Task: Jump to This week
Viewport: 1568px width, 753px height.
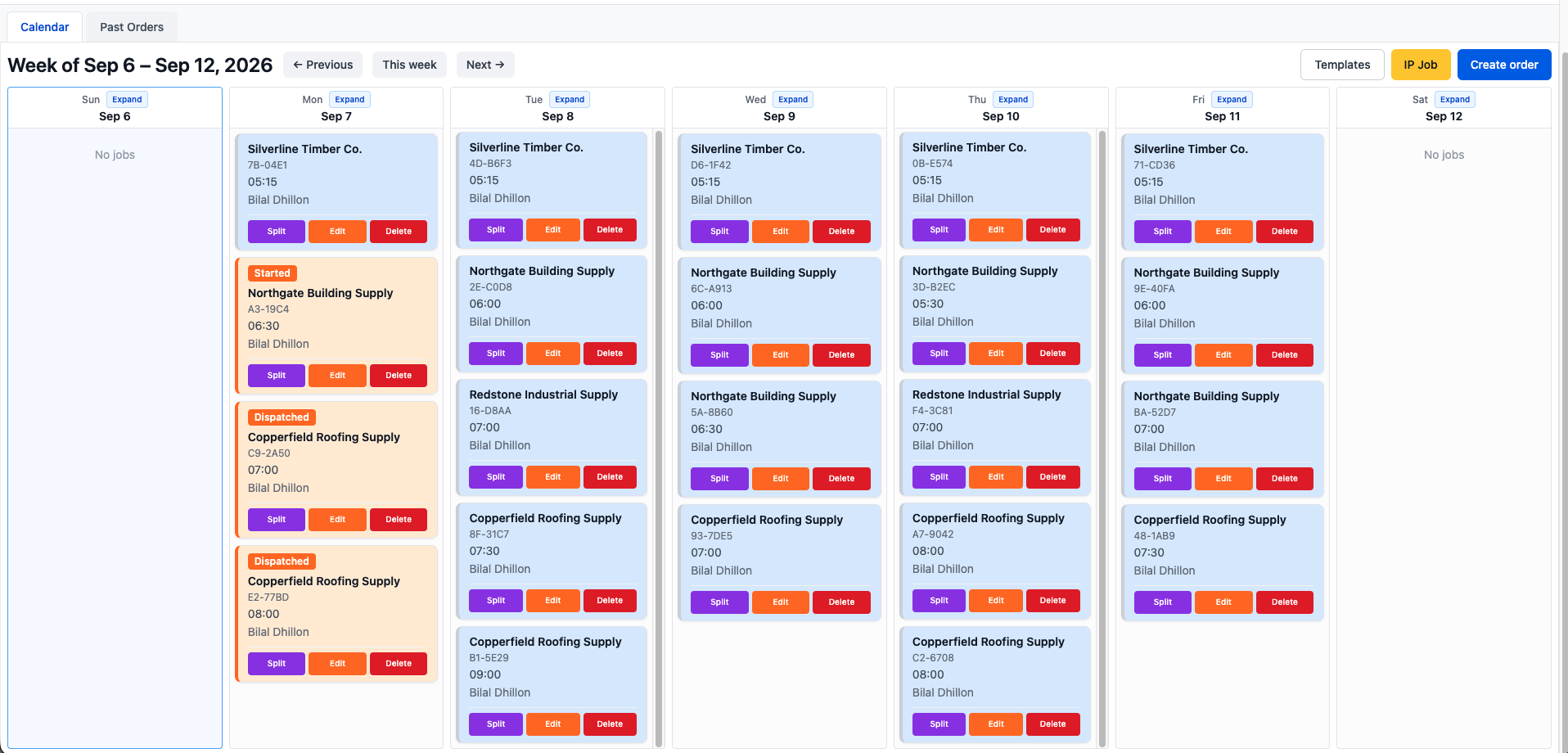Action: [409, 65]
